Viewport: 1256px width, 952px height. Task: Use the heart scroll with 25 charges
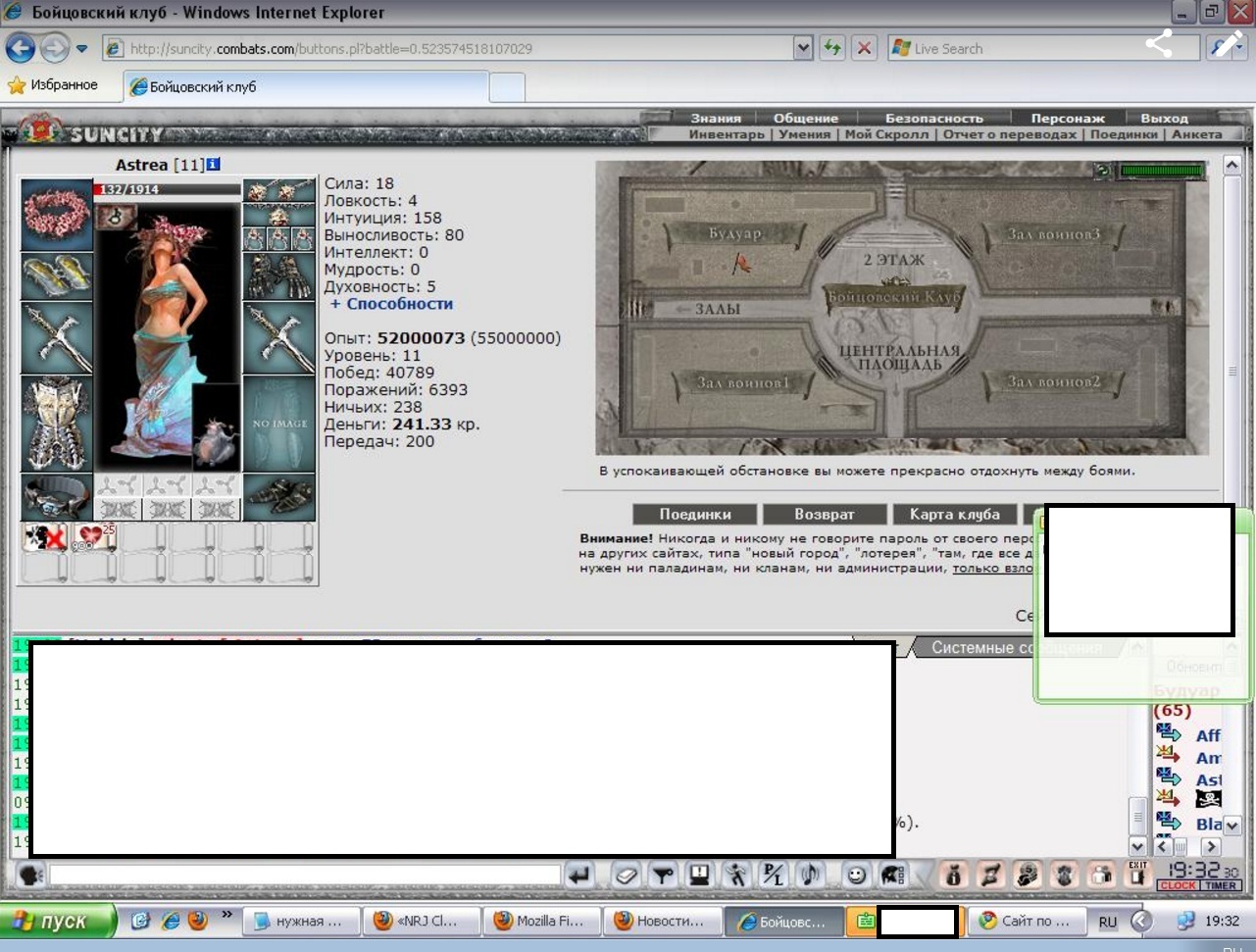point(94,537)
